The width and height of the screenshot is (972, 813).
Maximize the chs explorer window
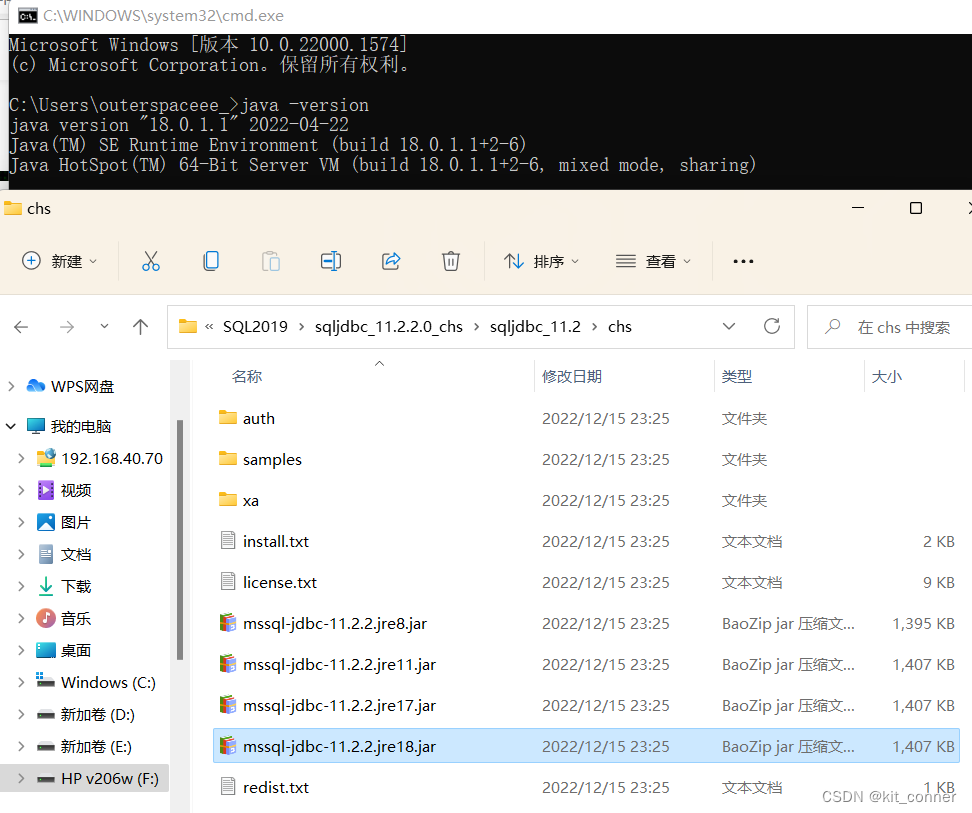tap(916, 208)
